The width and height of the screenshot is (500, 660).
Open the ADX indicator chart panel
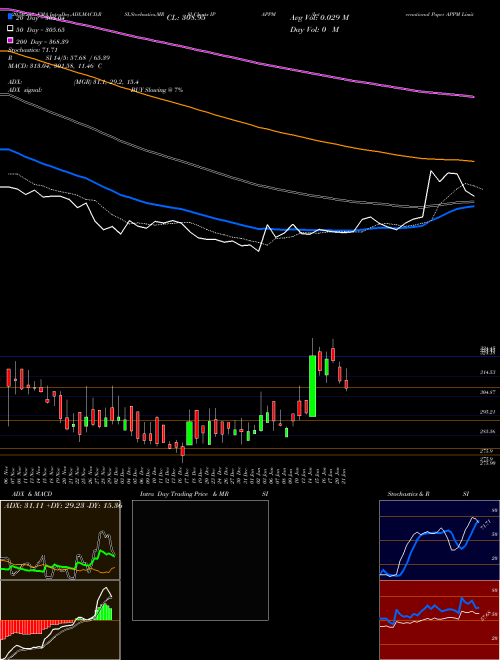coord(60,540)
